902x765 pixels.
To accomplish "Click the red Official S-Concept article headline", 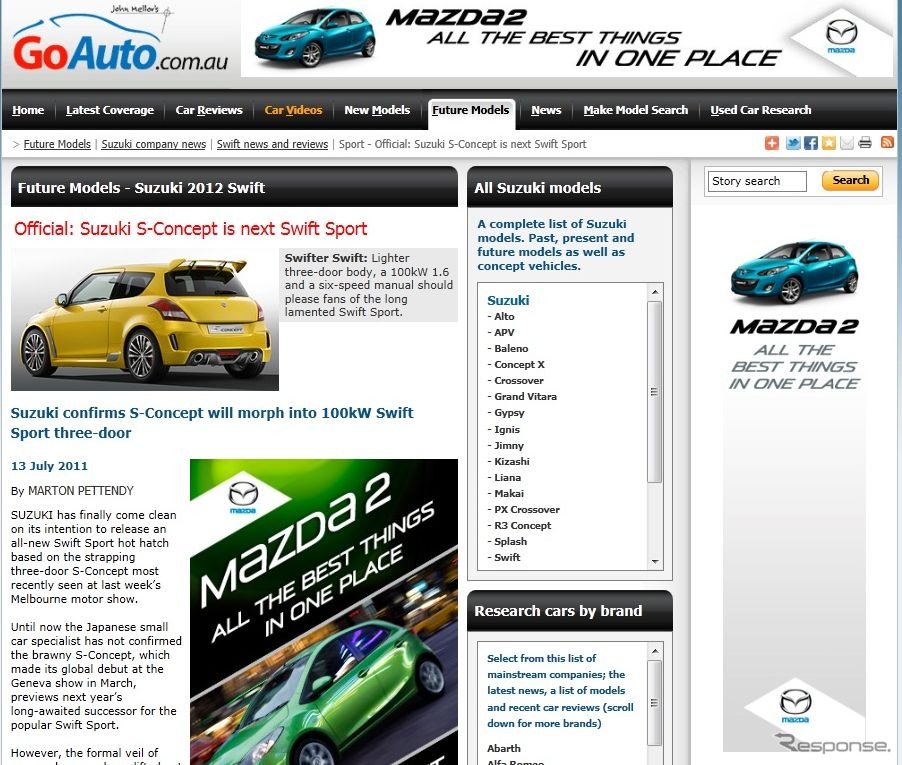I will [190, 229].
